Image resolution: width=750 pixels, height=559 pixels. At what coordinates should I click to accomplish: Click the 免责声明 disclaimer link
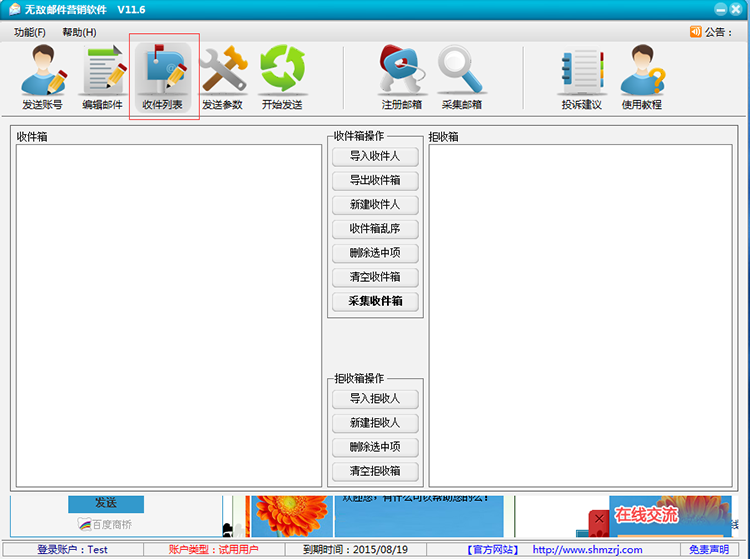pyautogui.click(x=709, y=550)
